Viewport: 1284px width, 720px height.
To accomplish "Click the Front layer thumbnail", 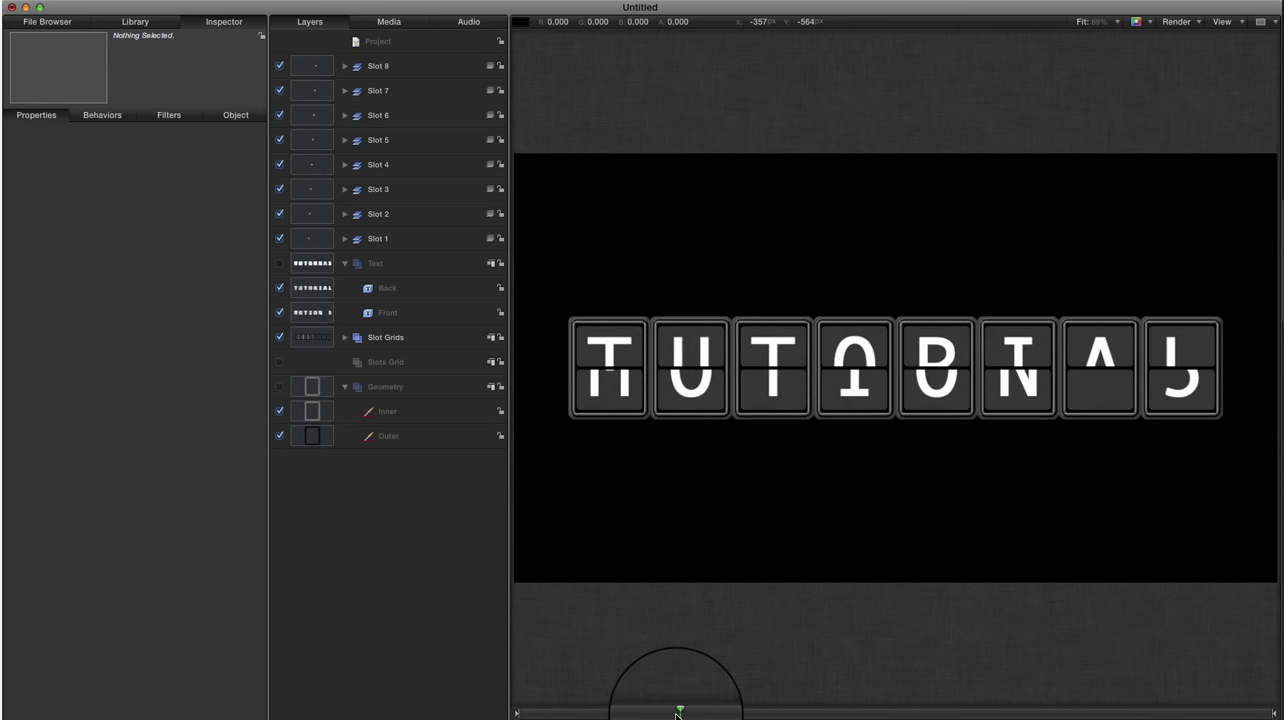I will tap(312, 312).
